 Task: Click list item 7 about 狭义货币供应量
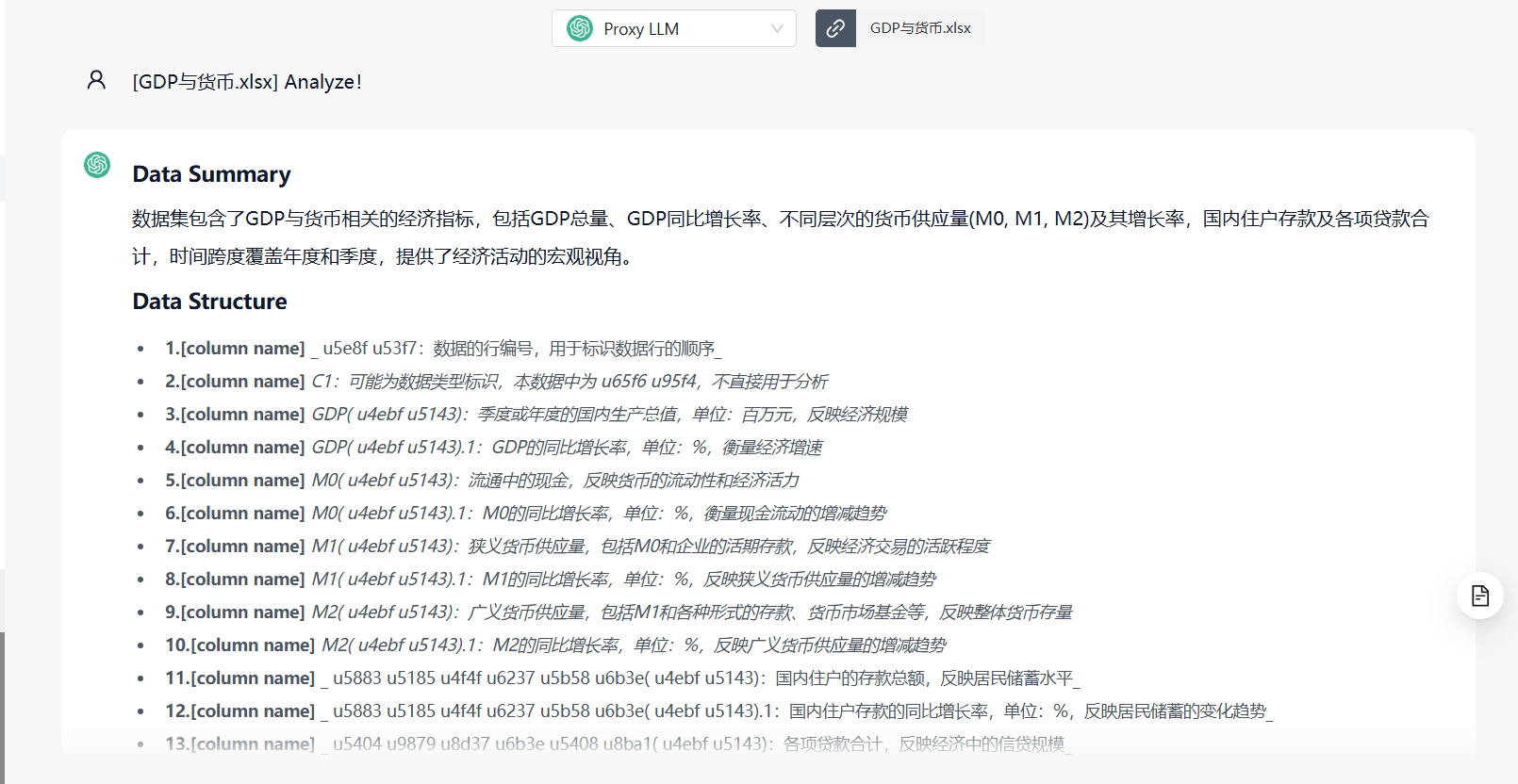click(578, 547)
